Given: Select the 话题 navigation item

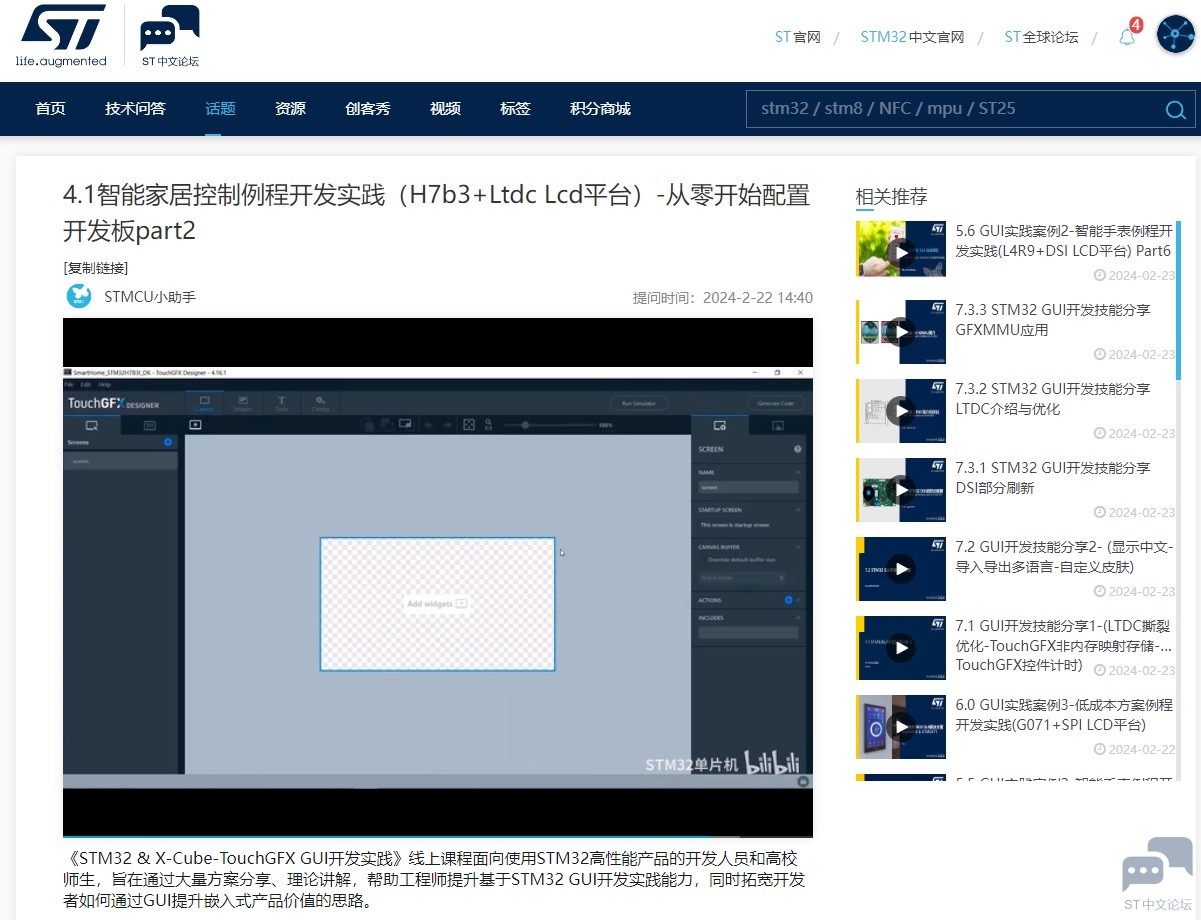Looking at the screenshot, I should 220,109.
